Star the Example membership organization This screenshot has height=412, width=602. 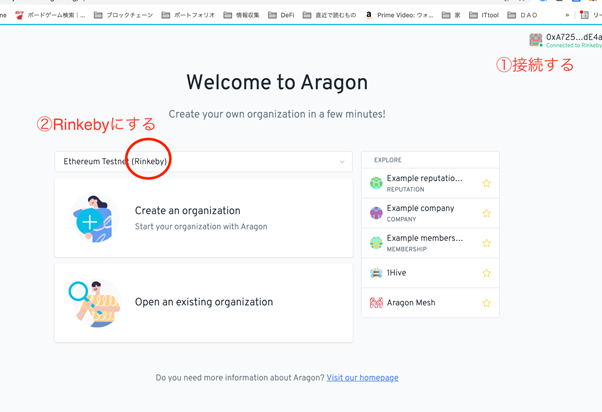point(486,243)
